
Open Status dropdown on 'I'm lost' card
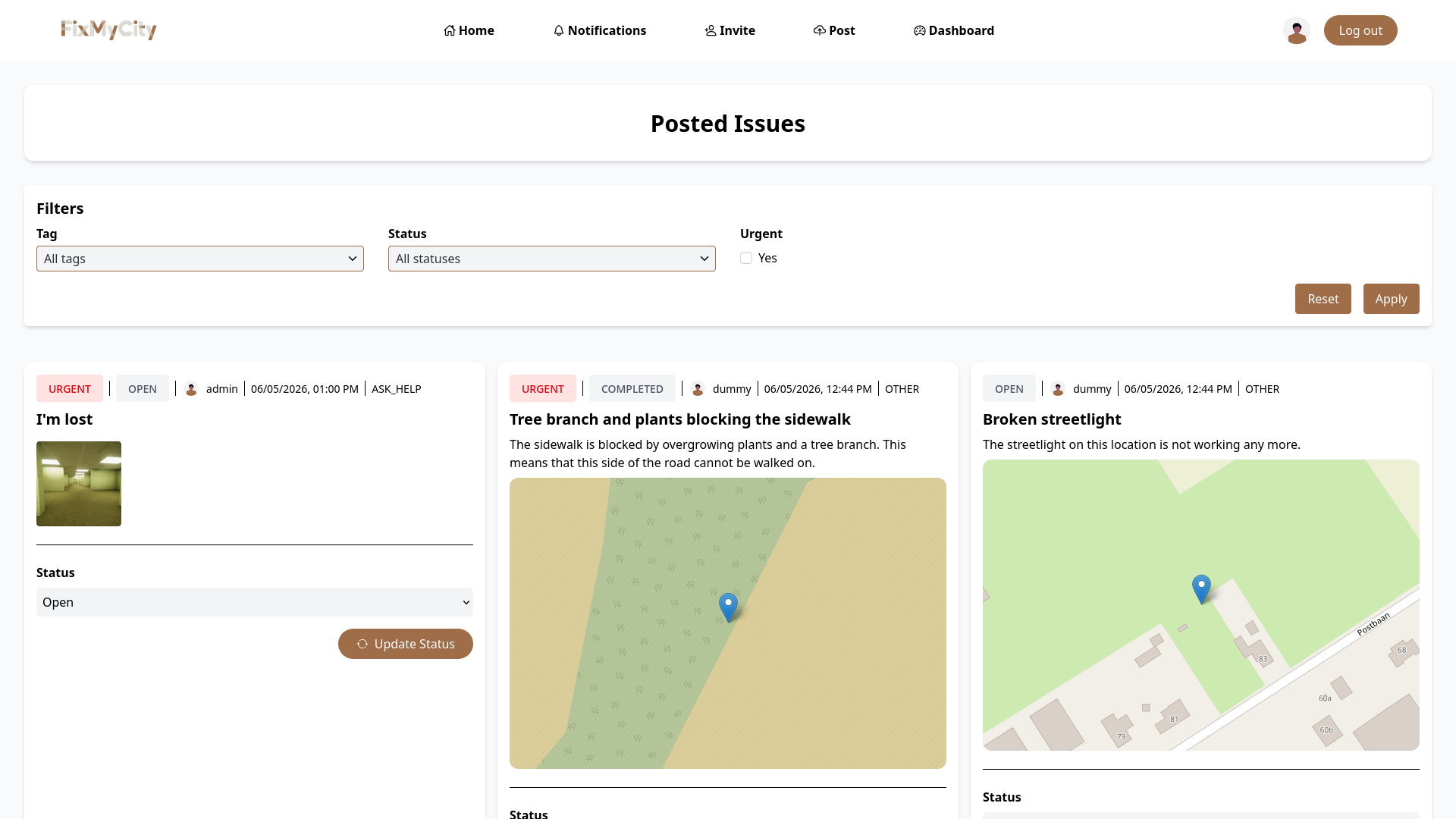(x=255, y=602)
